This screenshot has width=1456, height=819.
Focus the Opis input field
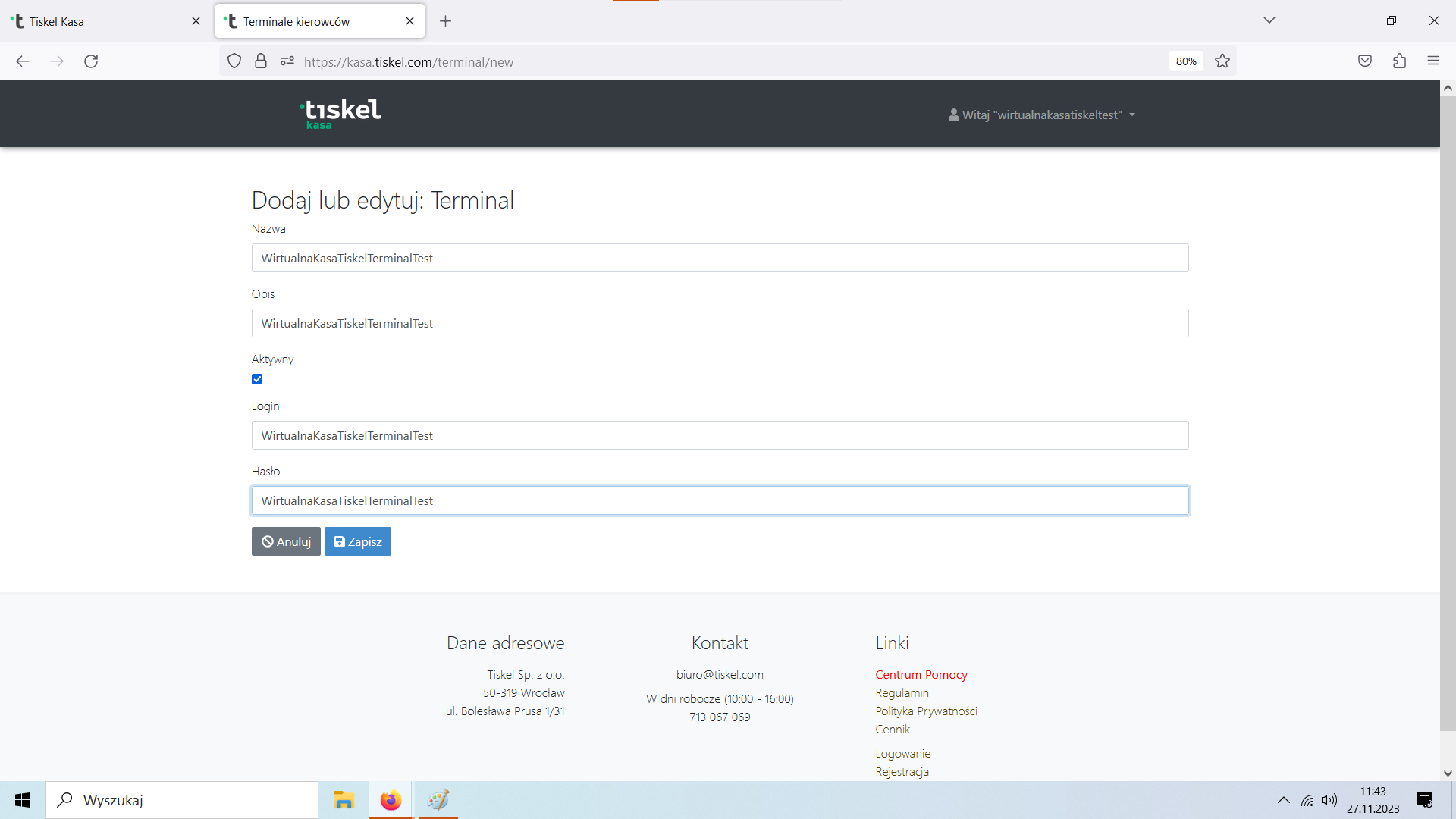click(720, 323)
